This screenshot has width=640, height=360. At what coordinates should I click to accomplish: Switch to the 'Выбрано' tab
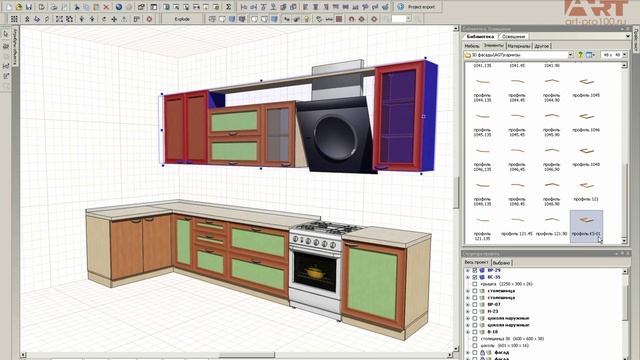click(501, 262)
